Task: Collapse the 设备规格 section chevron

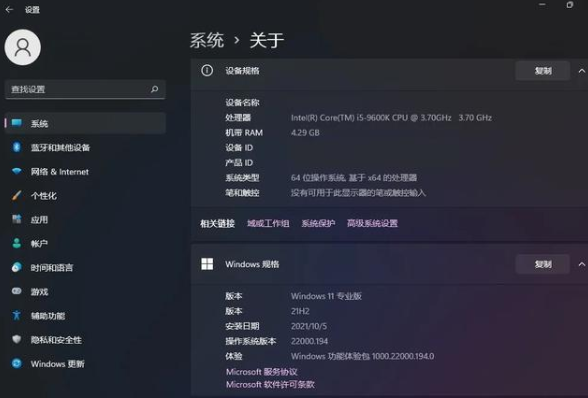Action: (x=582, y=71)
